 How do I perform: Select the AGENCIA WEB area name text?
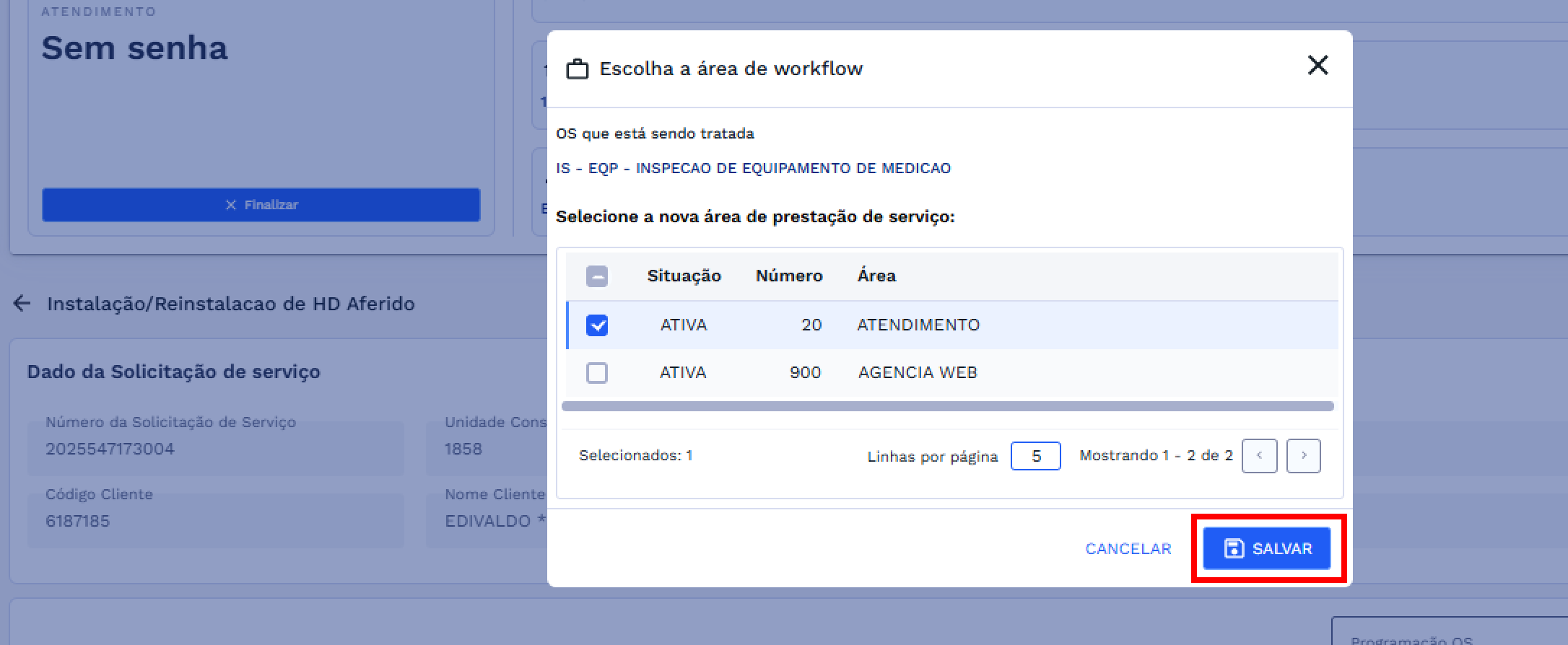(917, 373)
